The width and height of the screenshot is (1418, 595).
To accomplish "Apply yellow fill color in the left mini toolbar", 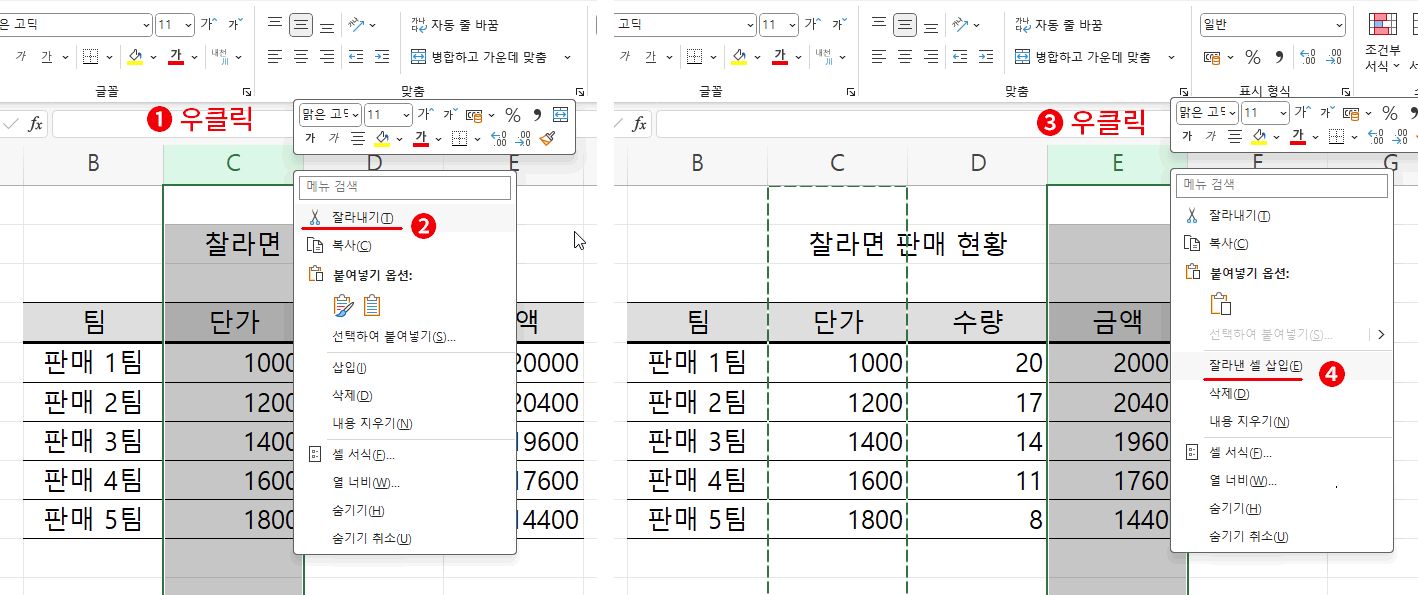I will (382, 138).
